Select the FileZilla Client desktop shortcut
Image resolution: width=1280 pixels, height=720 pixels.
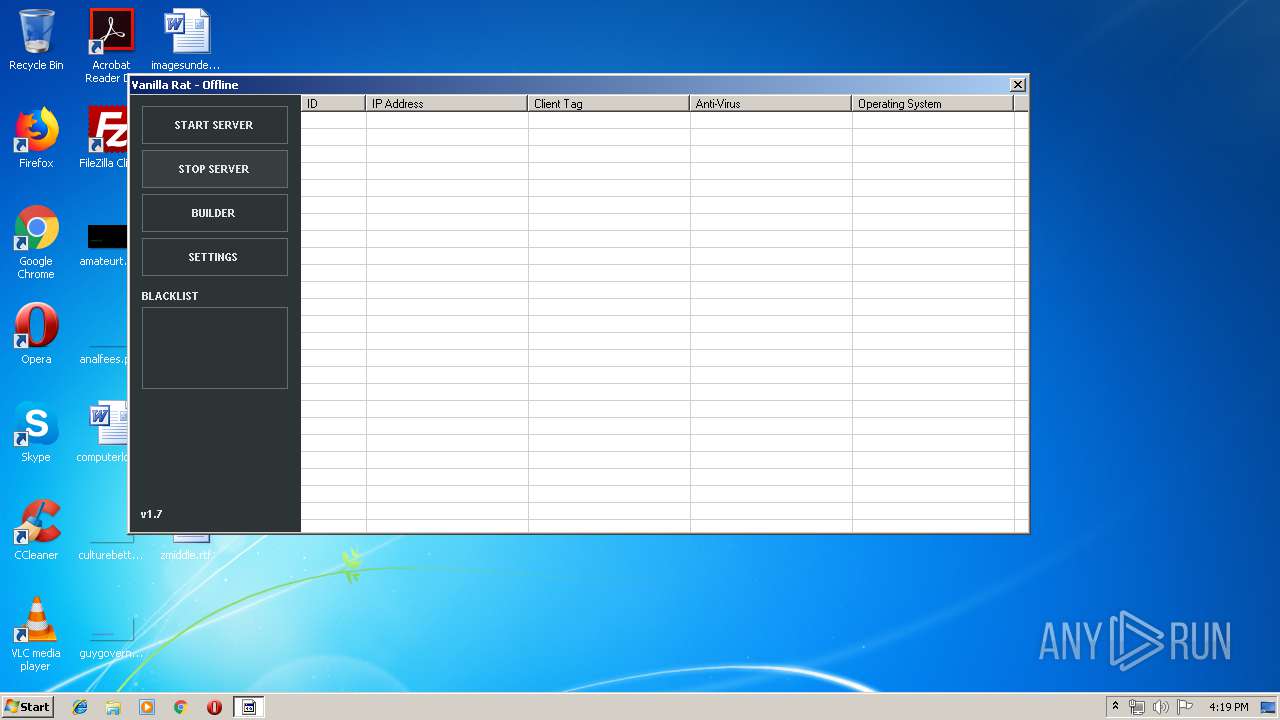[105, 138]
